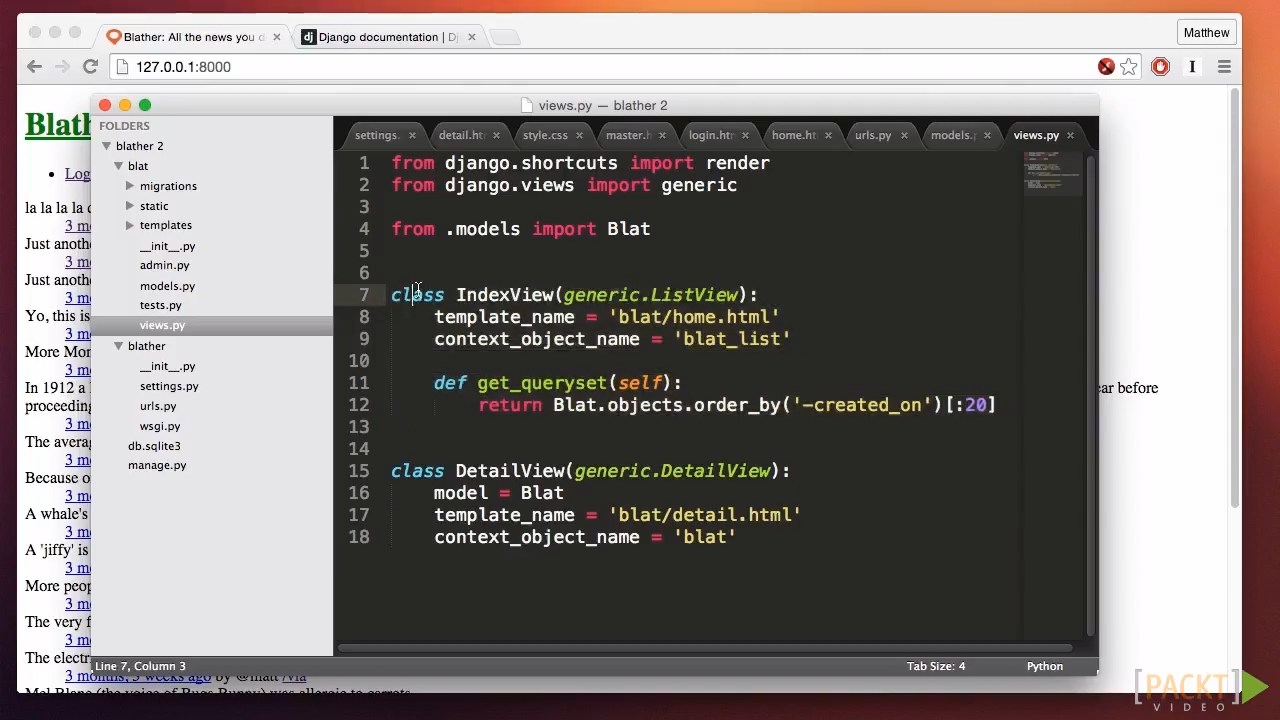Expand the templates folder
The height and width of the screenshot is (720, 1280).
click(130, 225)
